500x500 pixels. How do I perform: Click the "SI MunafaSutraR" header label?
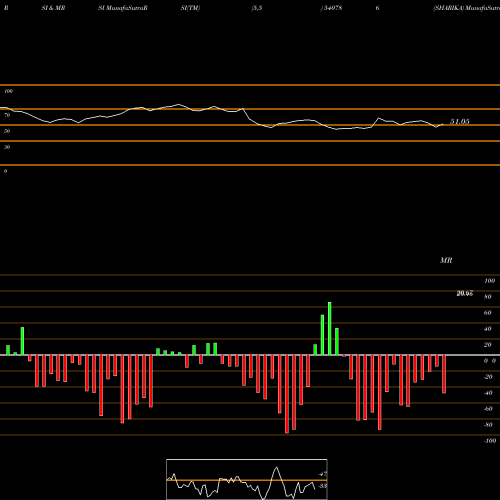123,8
